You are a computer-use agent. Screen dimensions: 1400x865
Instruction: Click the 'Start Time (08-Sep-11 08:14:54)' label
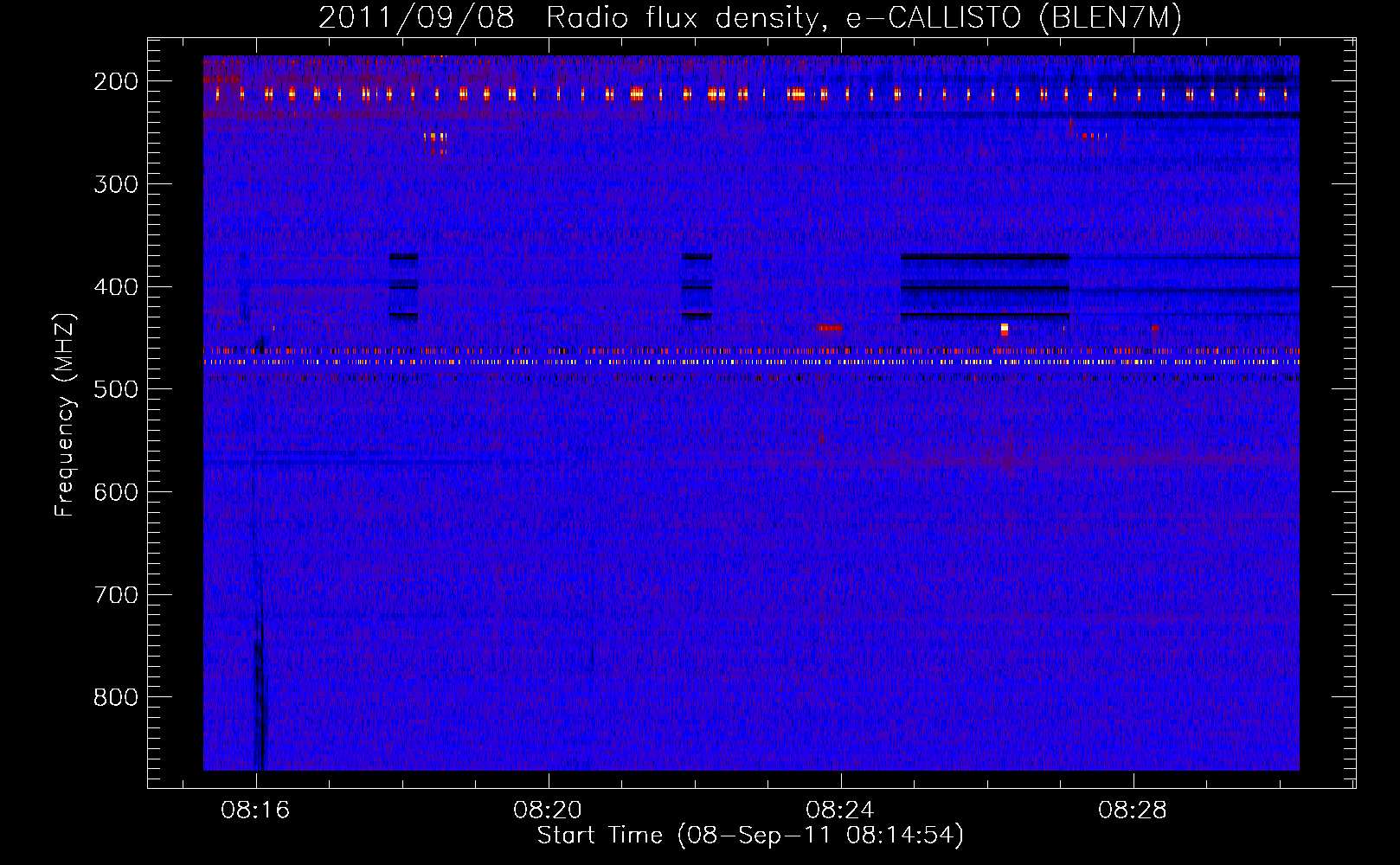(x=750, y=836)
